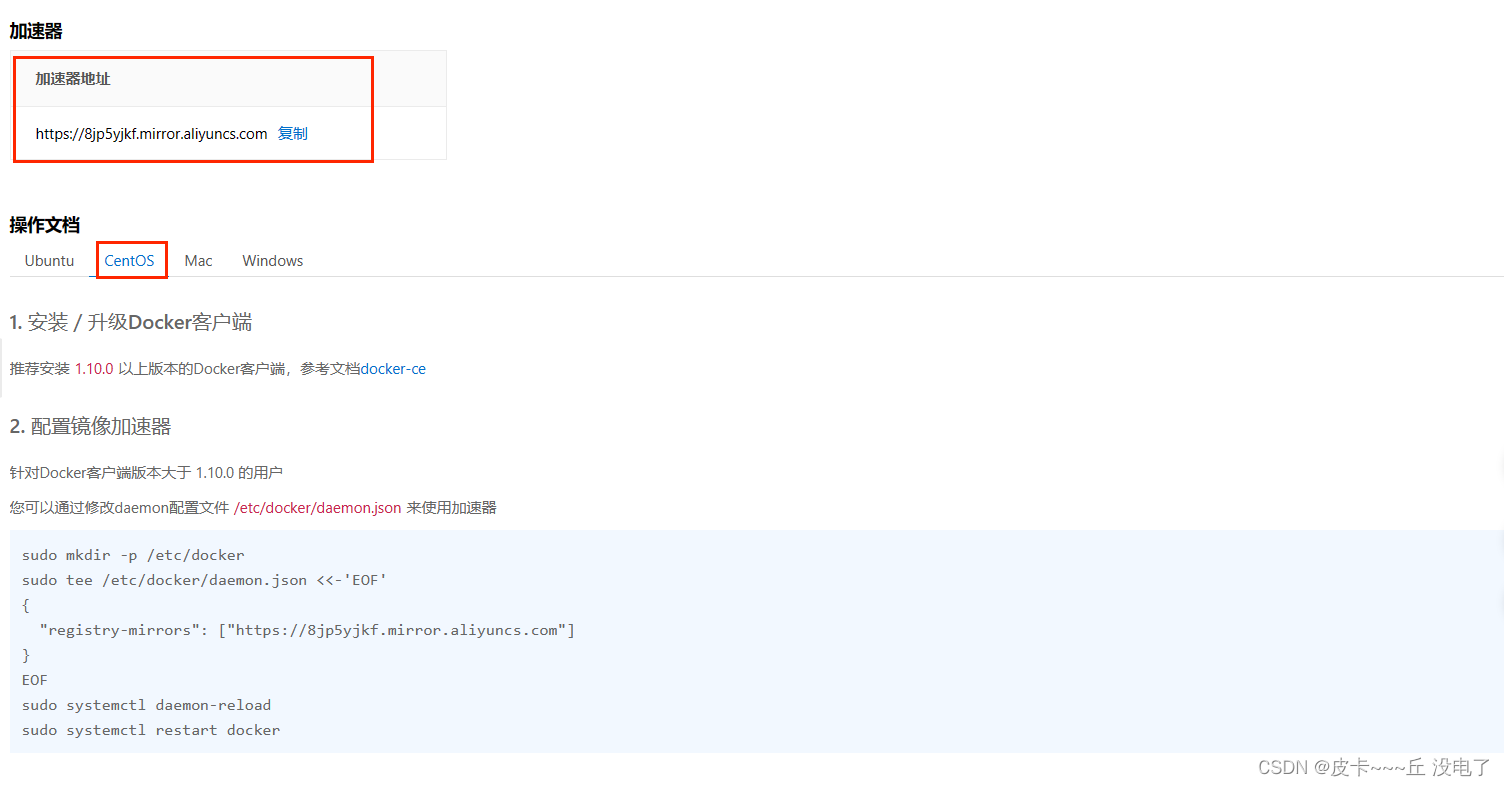Click the sudo systemctl daemon-reload line

coord(146,705)
